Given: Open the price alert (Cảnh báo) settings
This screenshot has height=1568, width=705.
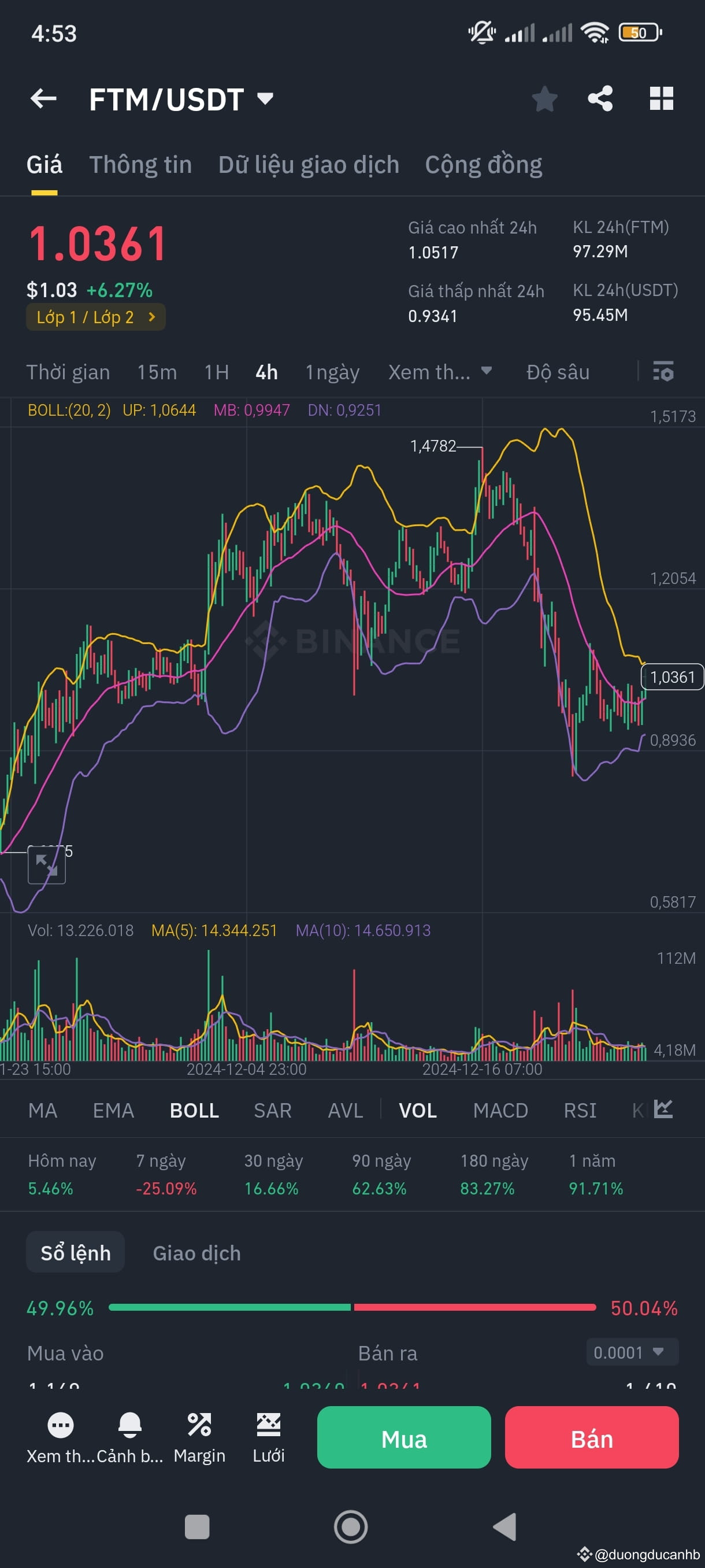Looking at the screenshot, I should coord(129,1425).
